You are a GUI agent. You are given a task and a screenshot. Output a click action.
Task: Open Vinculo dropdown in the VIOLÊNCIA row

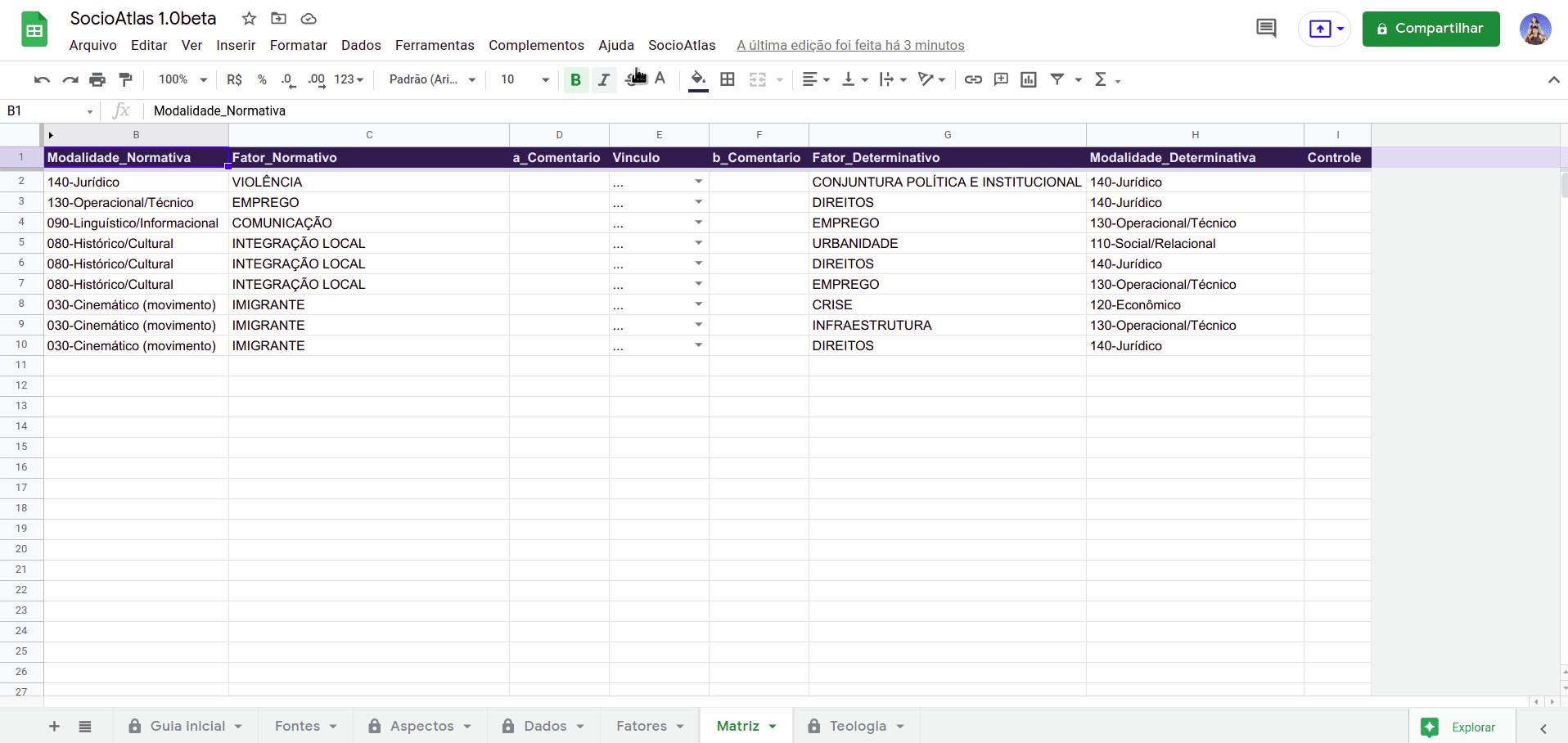coord(698,182)
